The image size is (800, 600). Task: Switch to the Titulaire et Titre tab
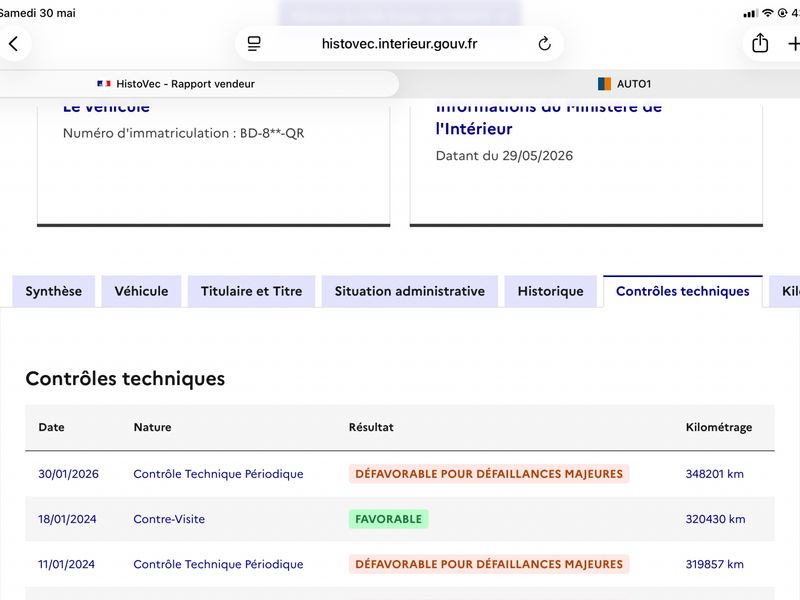(x=252, y=291)
